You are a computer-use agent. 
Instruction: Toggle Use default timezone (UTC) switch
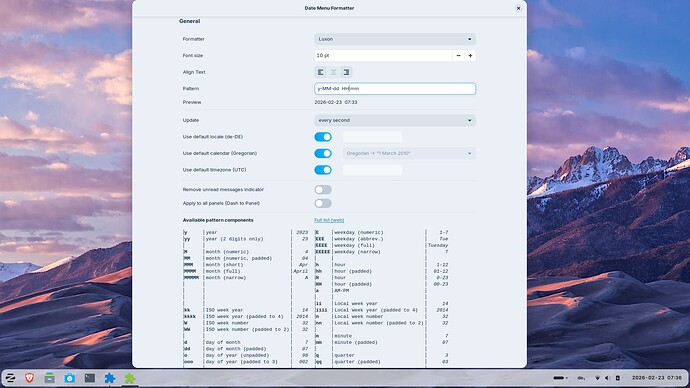tap(323, 170)
